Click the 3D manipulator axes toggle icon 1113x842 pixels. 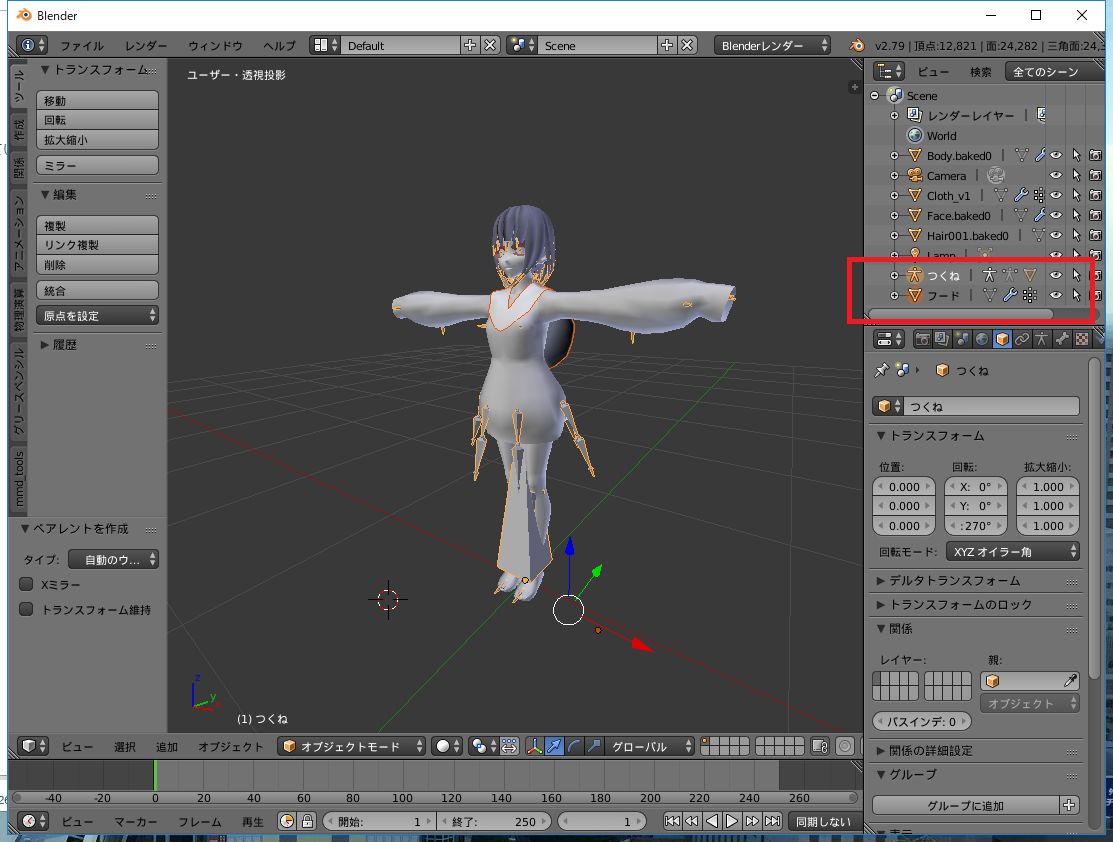point(534,746)
